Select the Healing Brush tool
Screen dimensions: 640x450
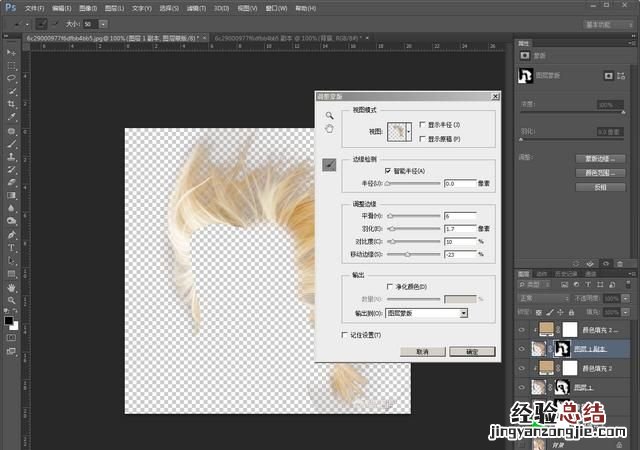click(11, 131)
